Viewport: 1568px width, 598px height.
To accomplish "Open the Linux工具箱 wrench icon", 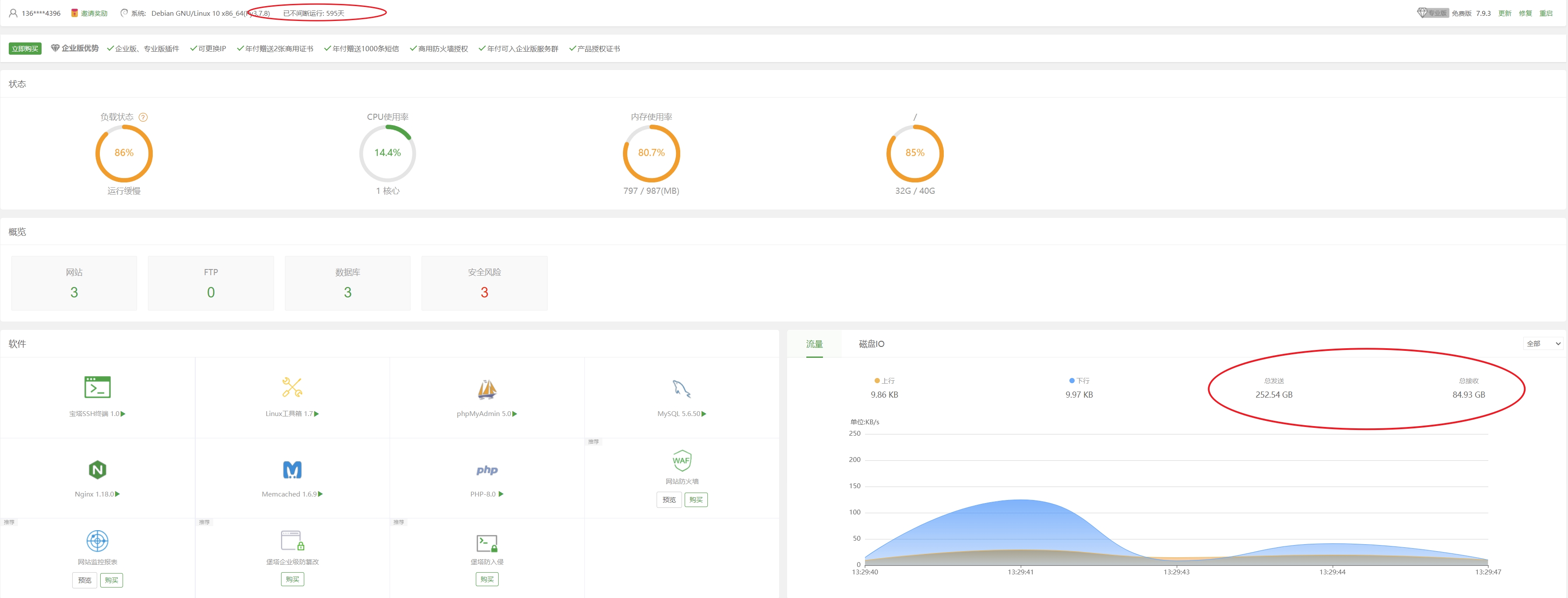I will [292, 388].
